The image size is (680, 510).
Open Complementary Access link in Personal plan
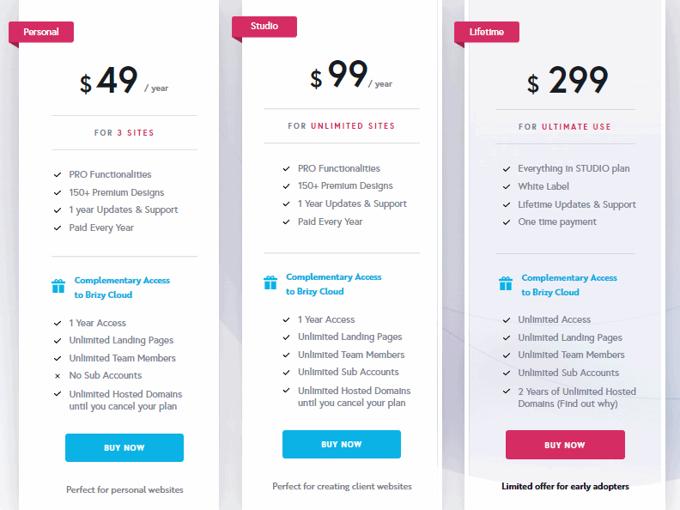click(121, 288)
